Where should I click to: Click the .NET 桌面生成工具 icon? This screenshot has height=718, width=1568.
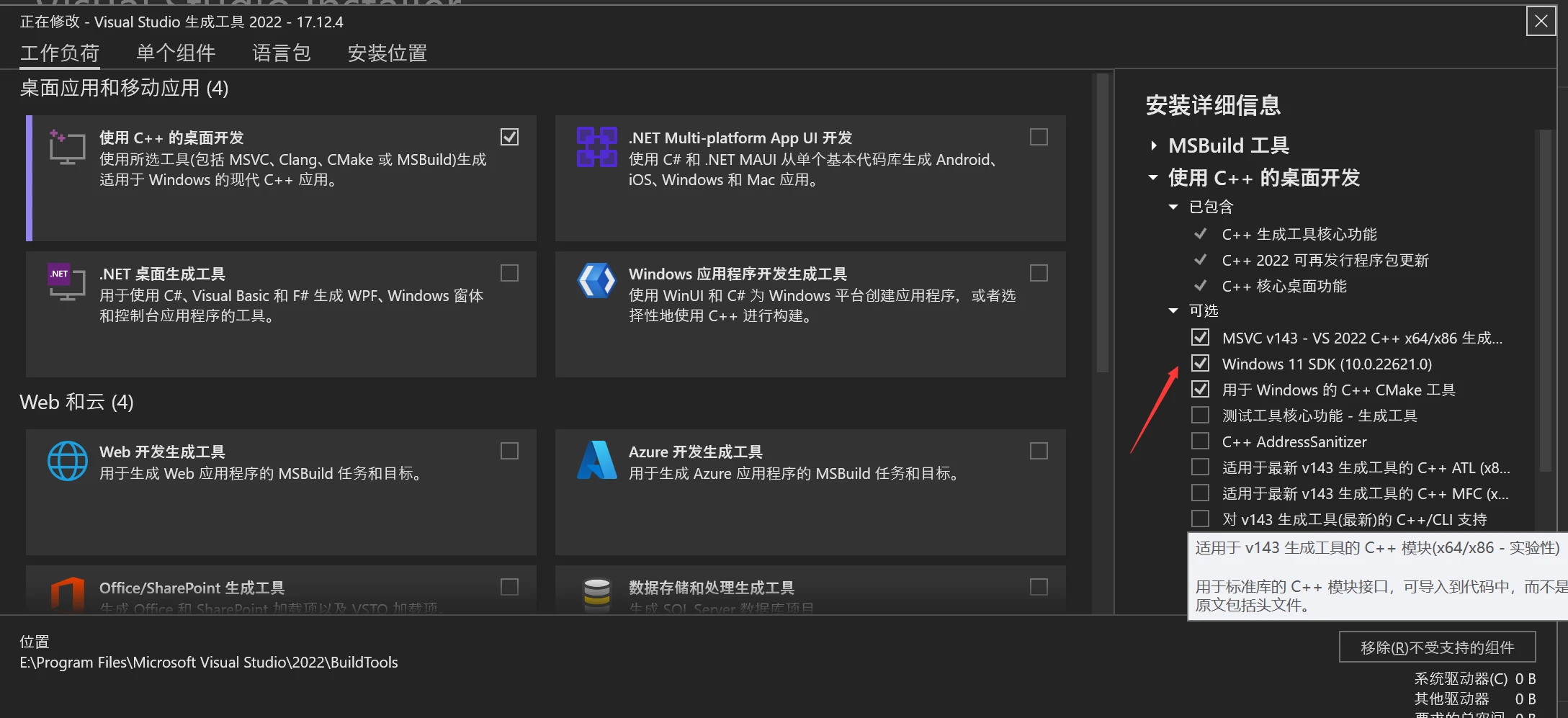(x=67, y=282)
